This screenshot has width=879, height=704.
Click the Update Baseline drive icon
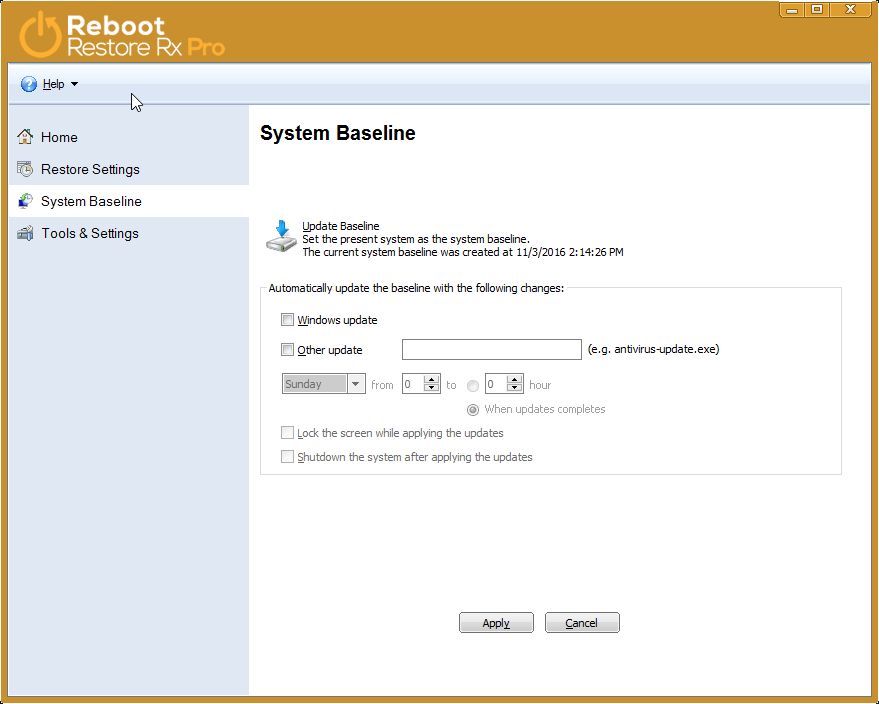coord(281,237)
